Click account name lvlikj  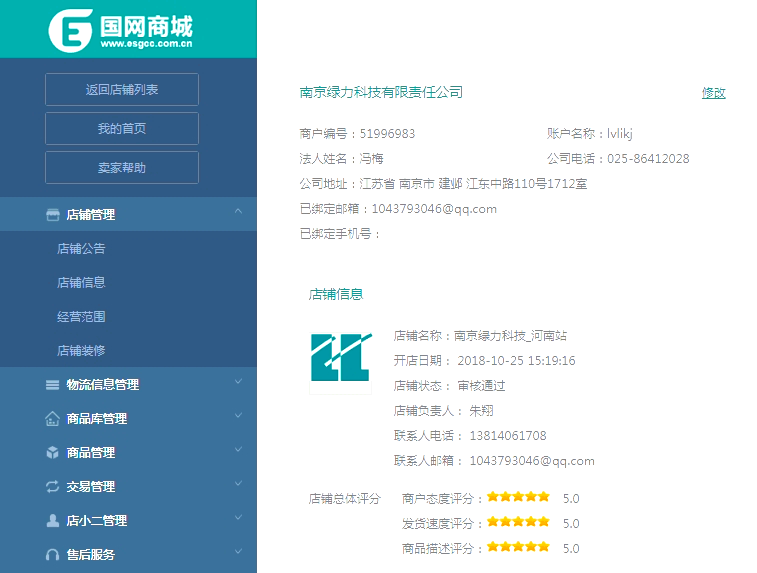[x=619, y=134]
